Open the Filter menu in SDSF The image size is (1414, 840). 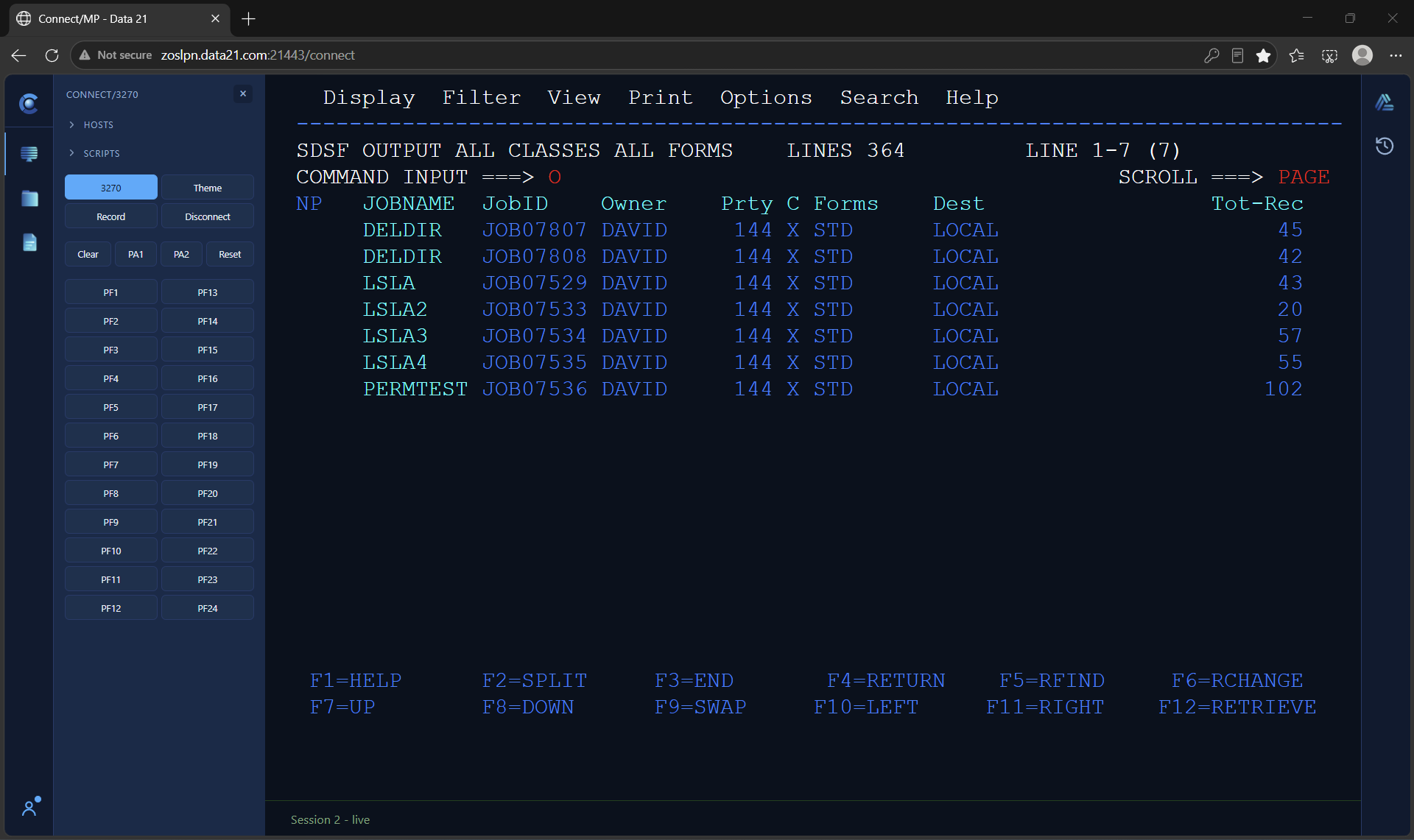coord(482,97)
